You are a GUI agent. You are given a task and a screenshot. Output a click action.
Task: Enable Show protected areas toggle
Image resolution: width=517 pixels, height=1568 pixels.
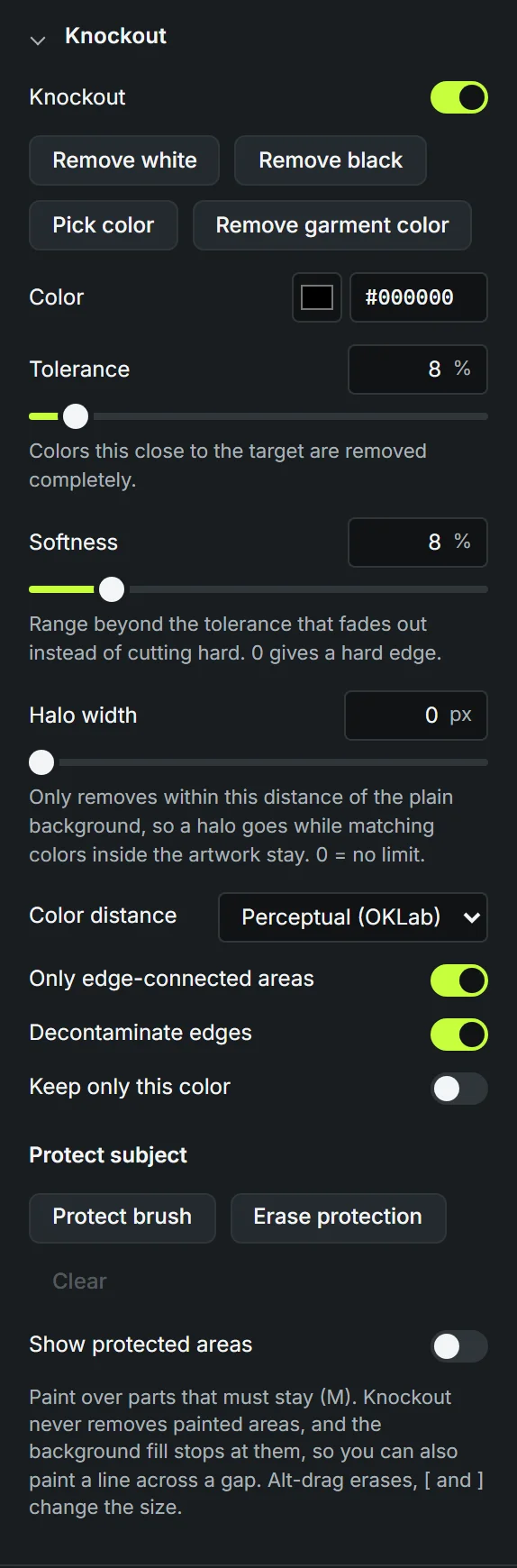(459, 1346)
